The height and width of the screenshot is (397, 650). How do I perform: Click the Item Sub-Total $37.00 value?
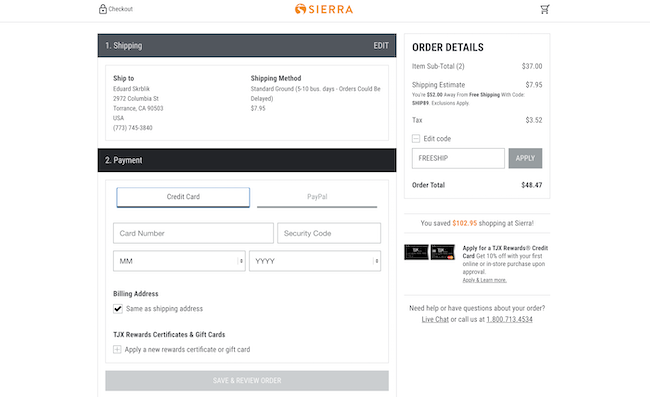coord(532,66)
